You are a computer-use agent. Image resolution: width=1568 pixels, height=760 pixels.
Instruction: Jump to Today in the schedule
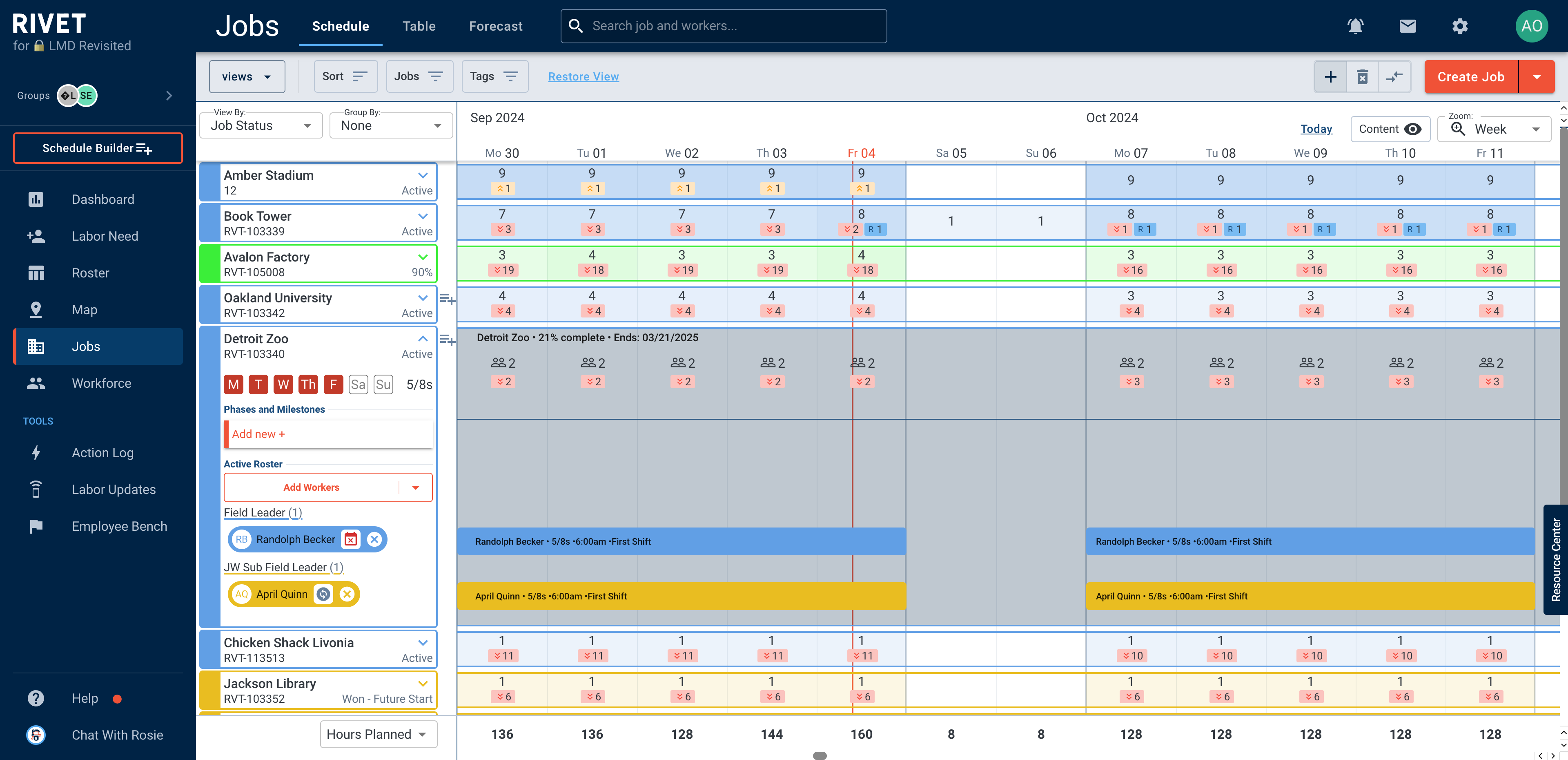[x=1316, y=129]
